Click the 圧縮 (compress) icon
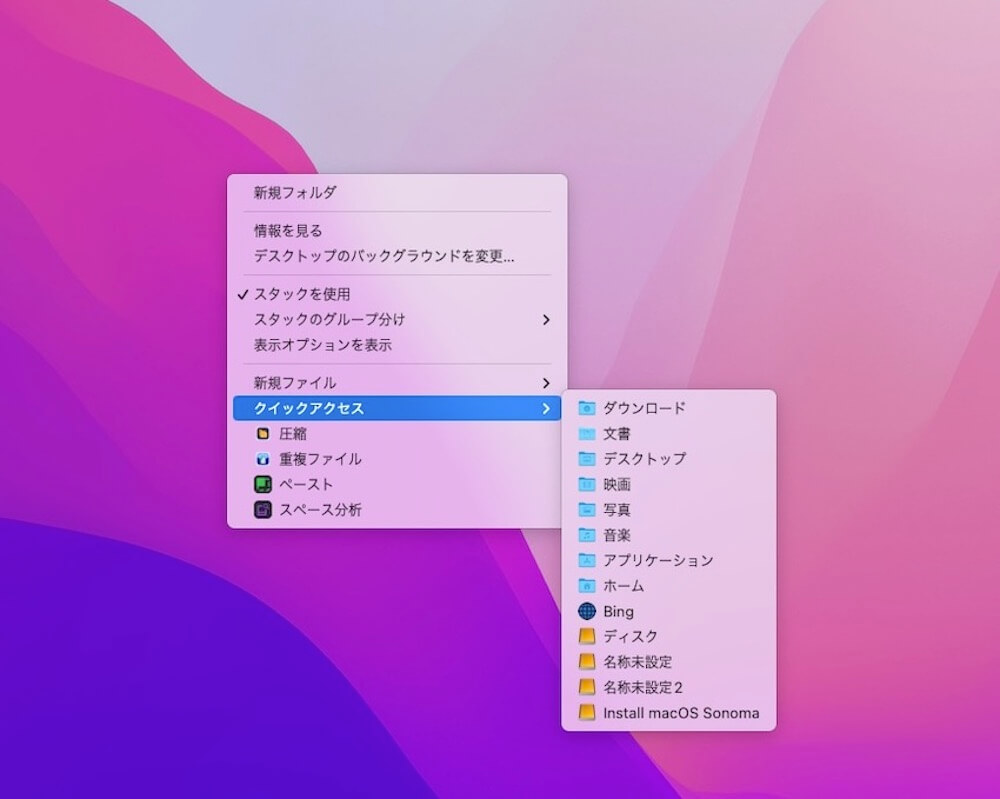Screen dimensions: 1000x799 coord(262,434)
